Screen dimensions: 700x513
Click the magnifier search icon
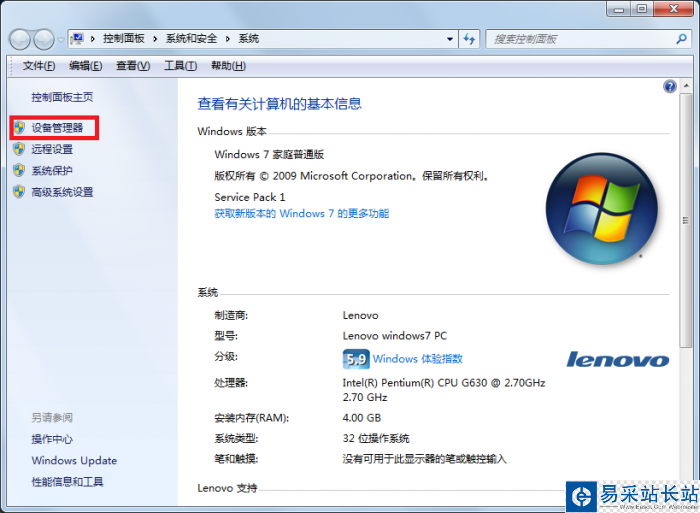681,39
